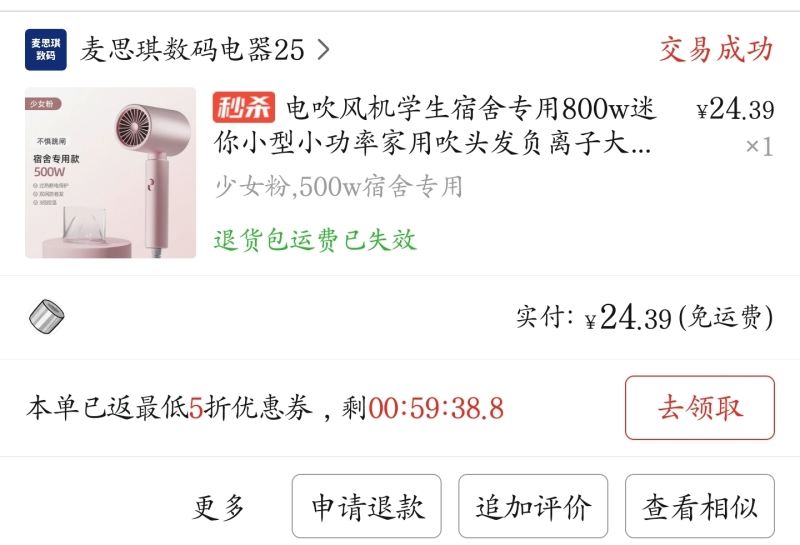Tap the coupon countdown timer text

pos(436,408)
